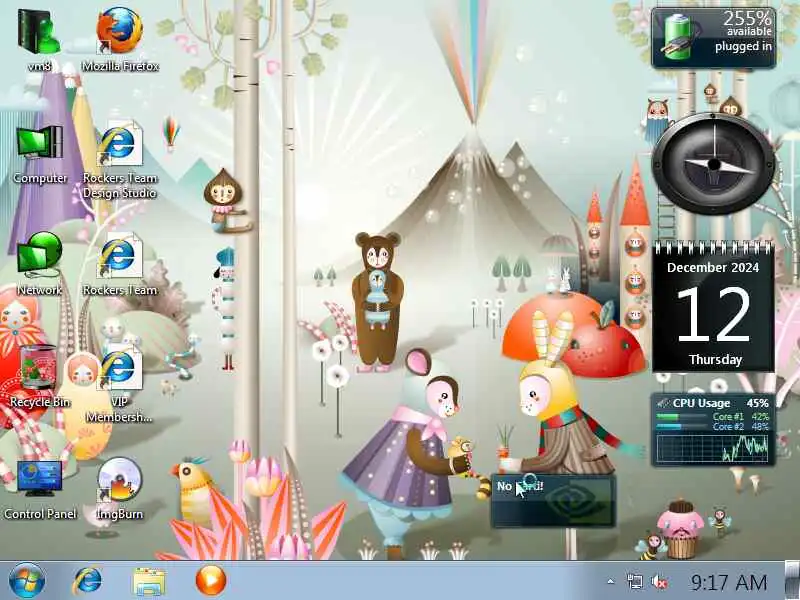
Task: Open the Rockers Team shortcut
Action: [120, 265]
